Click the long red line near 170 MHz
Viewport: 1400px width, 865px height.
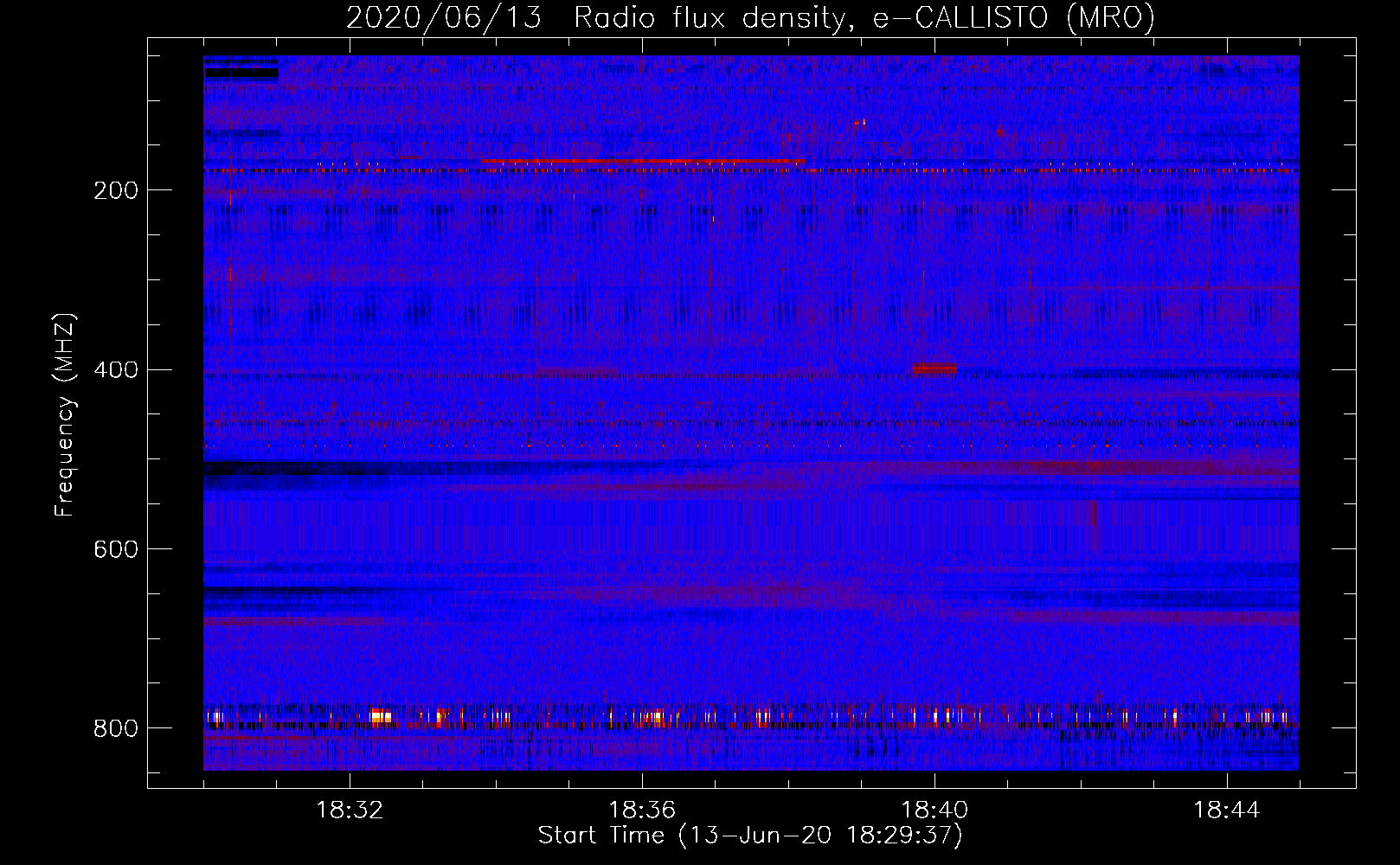644,161
